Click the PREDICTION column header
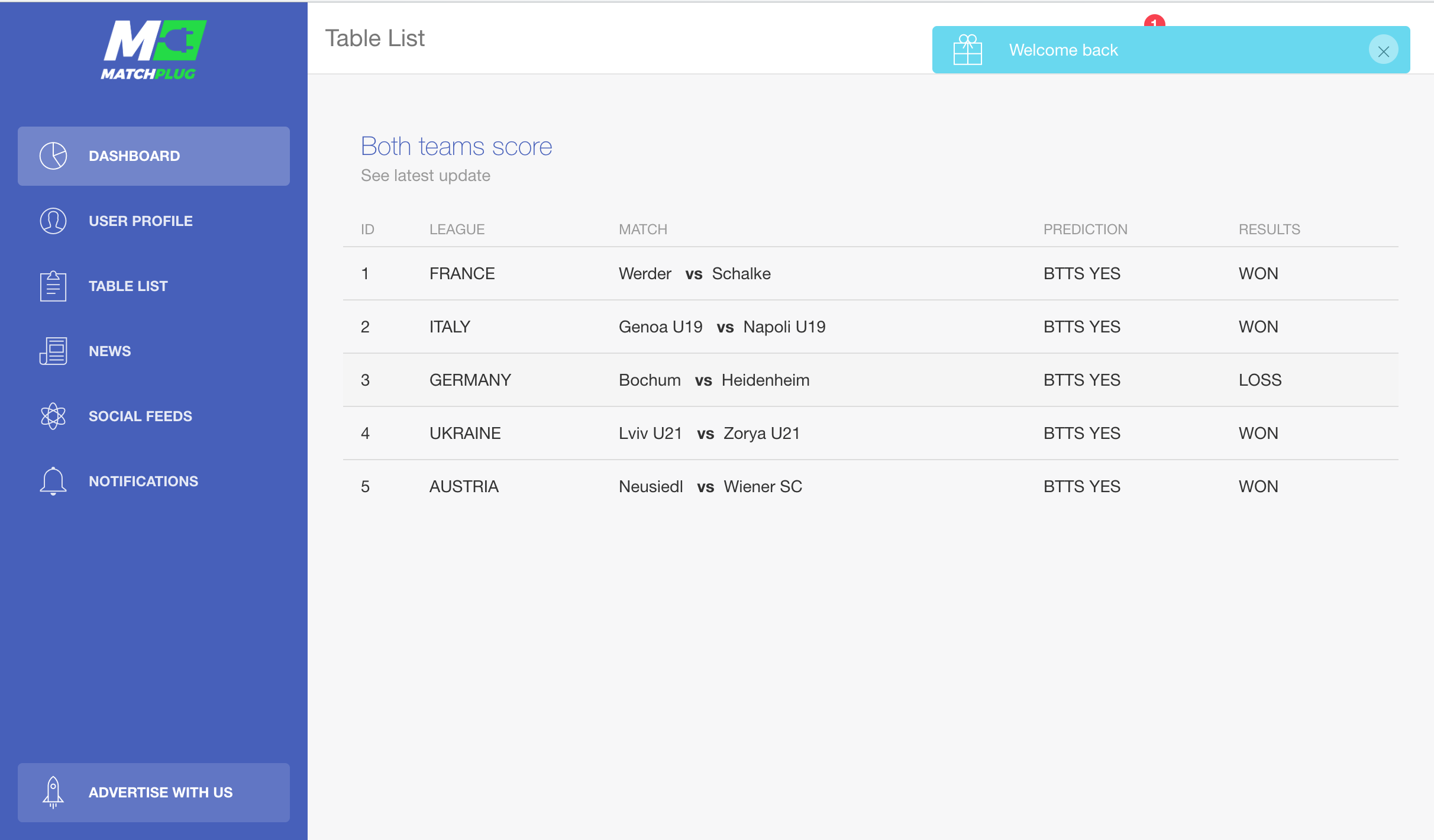 click(x=1085, y=230)
